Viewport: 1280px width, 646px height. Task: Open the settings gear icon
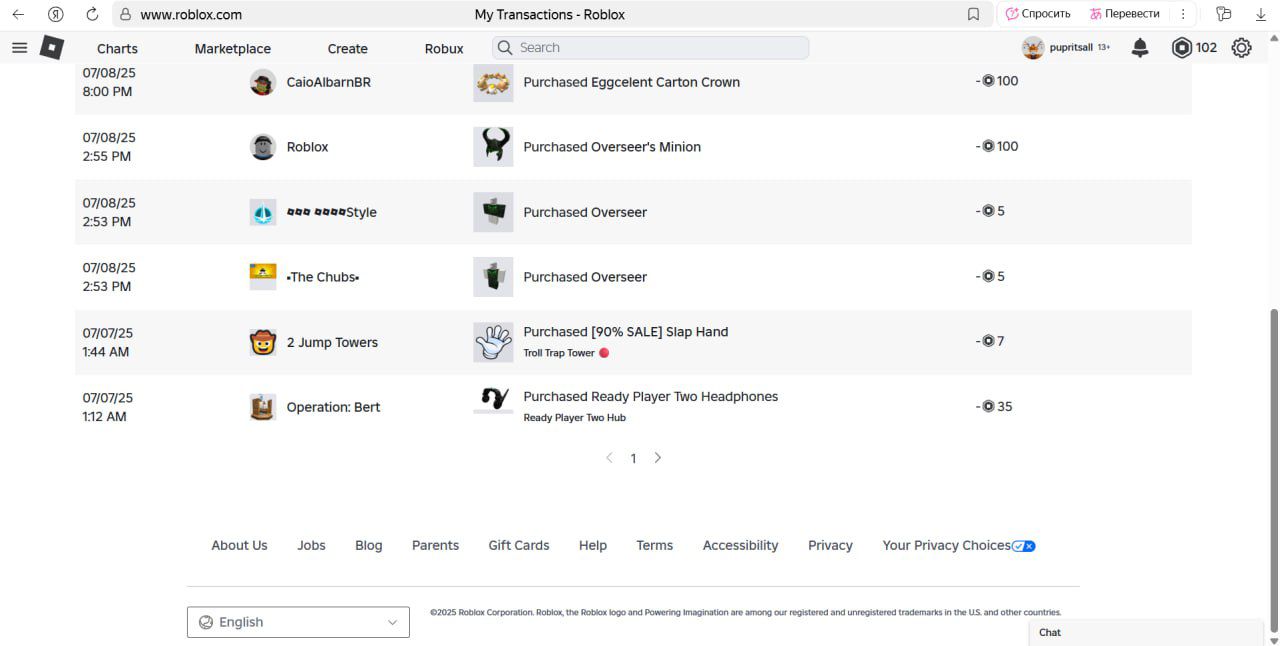click(1241, 48)
